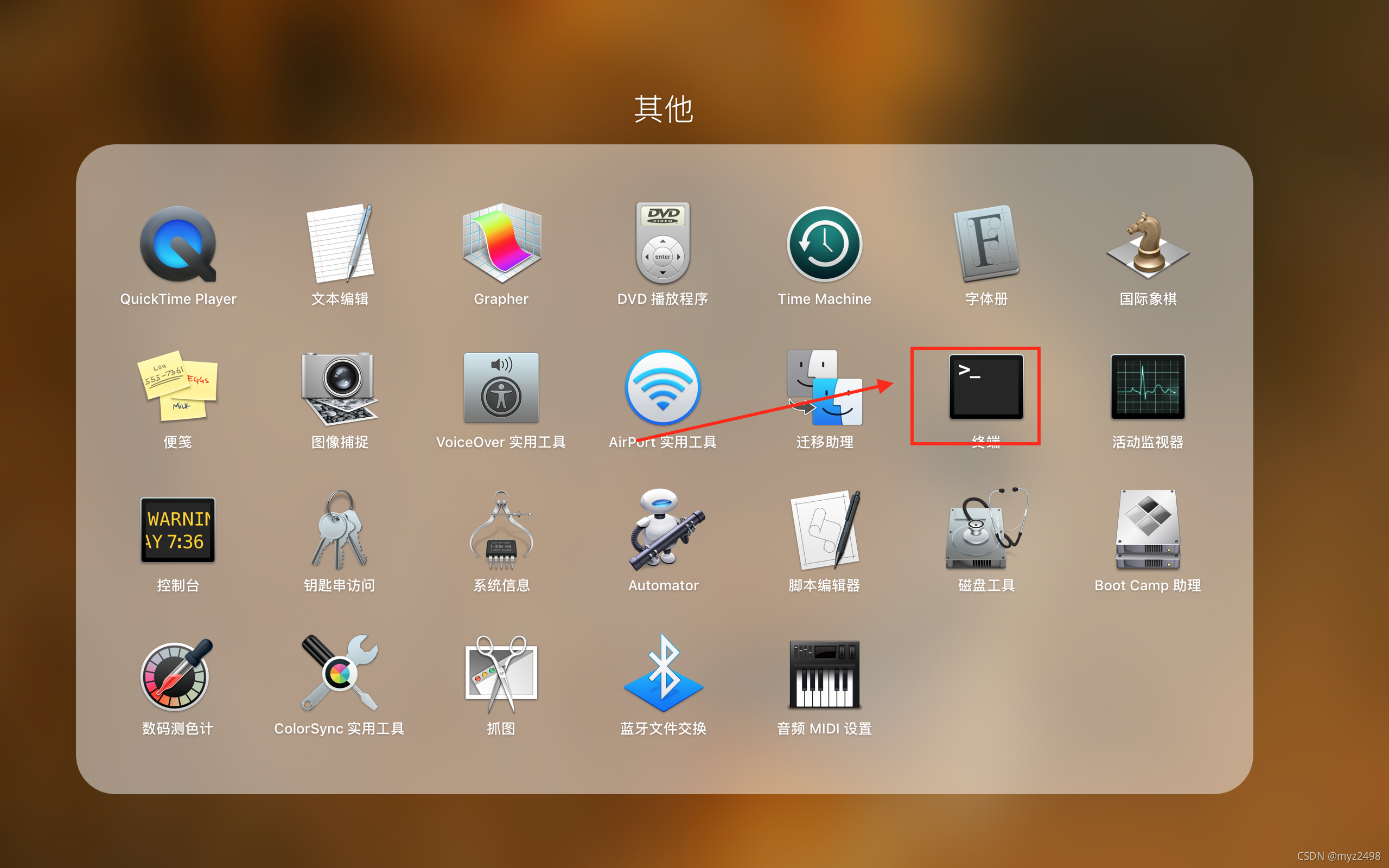Launch 活动监视器 Activity Monitor
Screen dimensions: 1389x868
[1148, 387]
